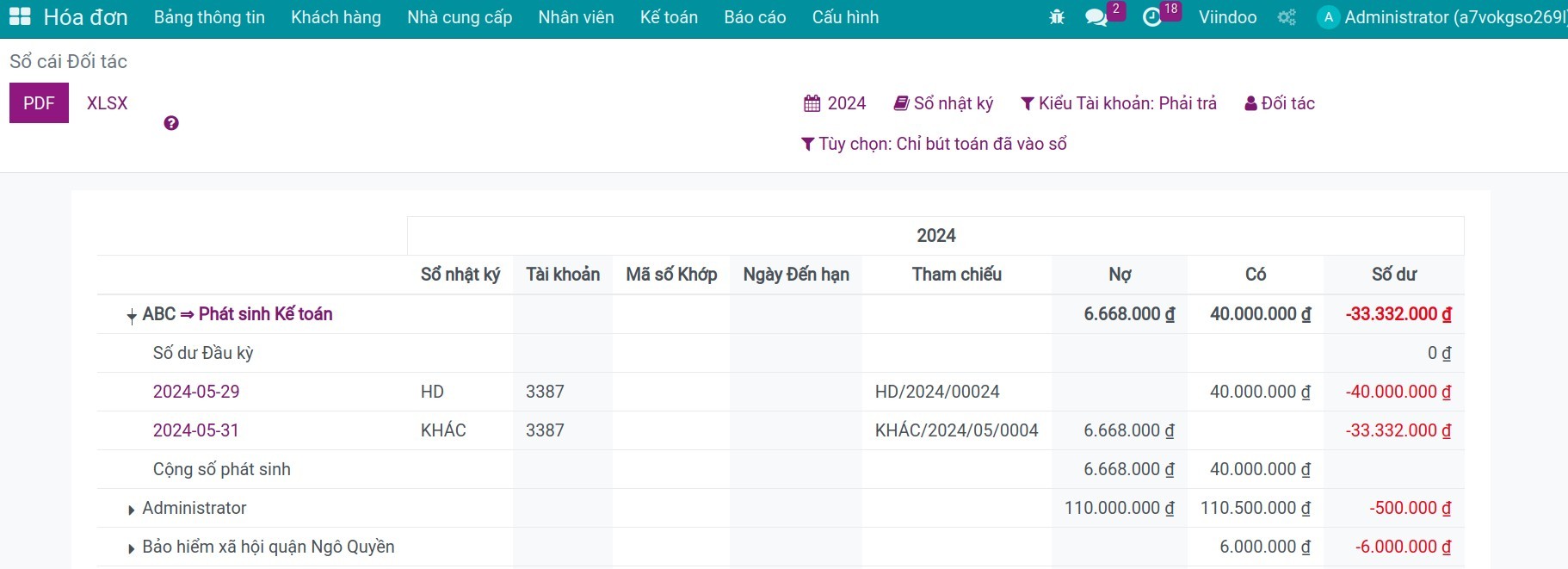Open the Bảng thông tin menu

209,17
